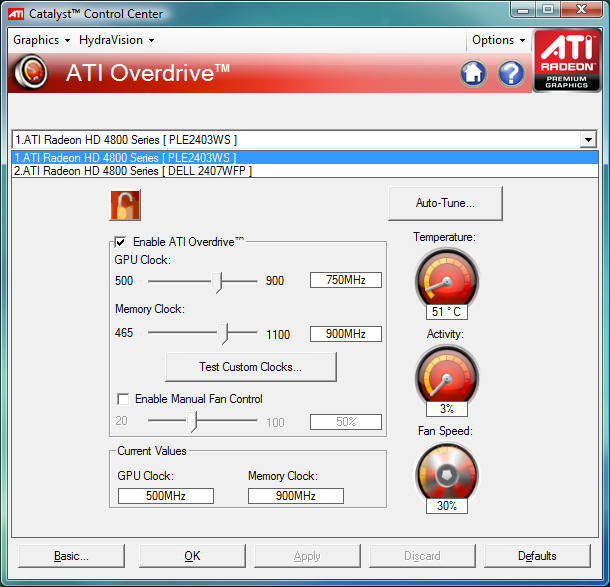
Task: Click the Memory Clock slider handle
Action: click(223, 333)
